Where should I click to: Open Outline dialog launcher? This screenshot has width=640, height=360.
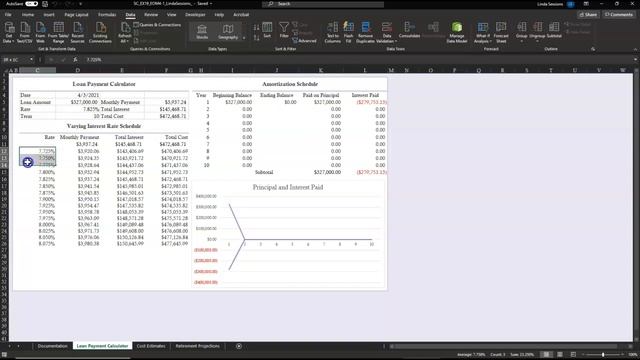[x=593, y=49]
